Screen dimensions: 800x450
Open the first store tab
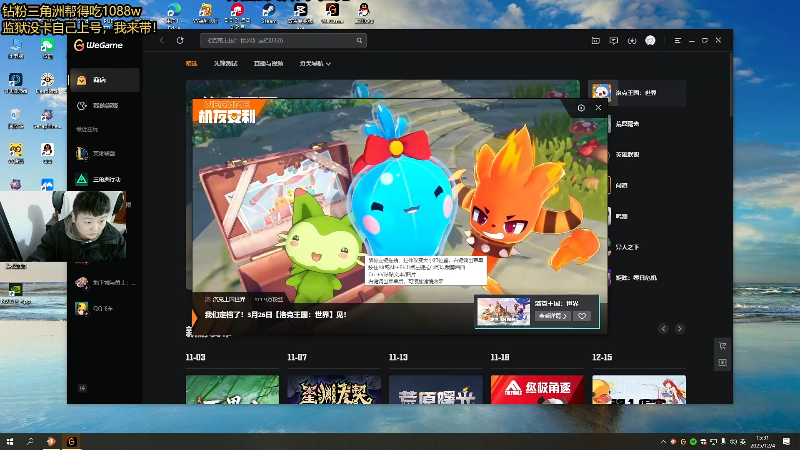[x=191, y=63]
